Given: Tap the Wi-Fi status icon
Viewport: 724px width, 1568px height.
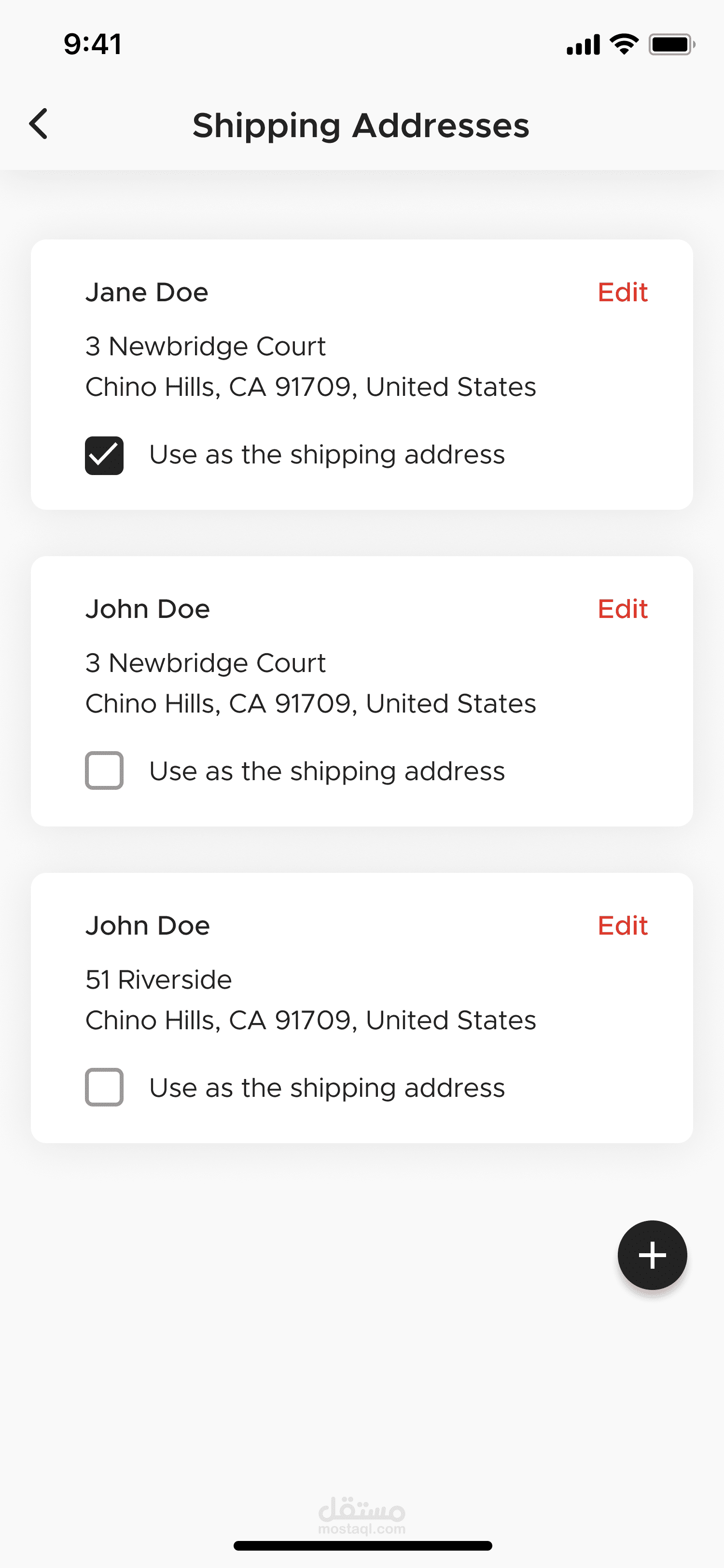Looking at the screenshot, I should click(624, 44).
